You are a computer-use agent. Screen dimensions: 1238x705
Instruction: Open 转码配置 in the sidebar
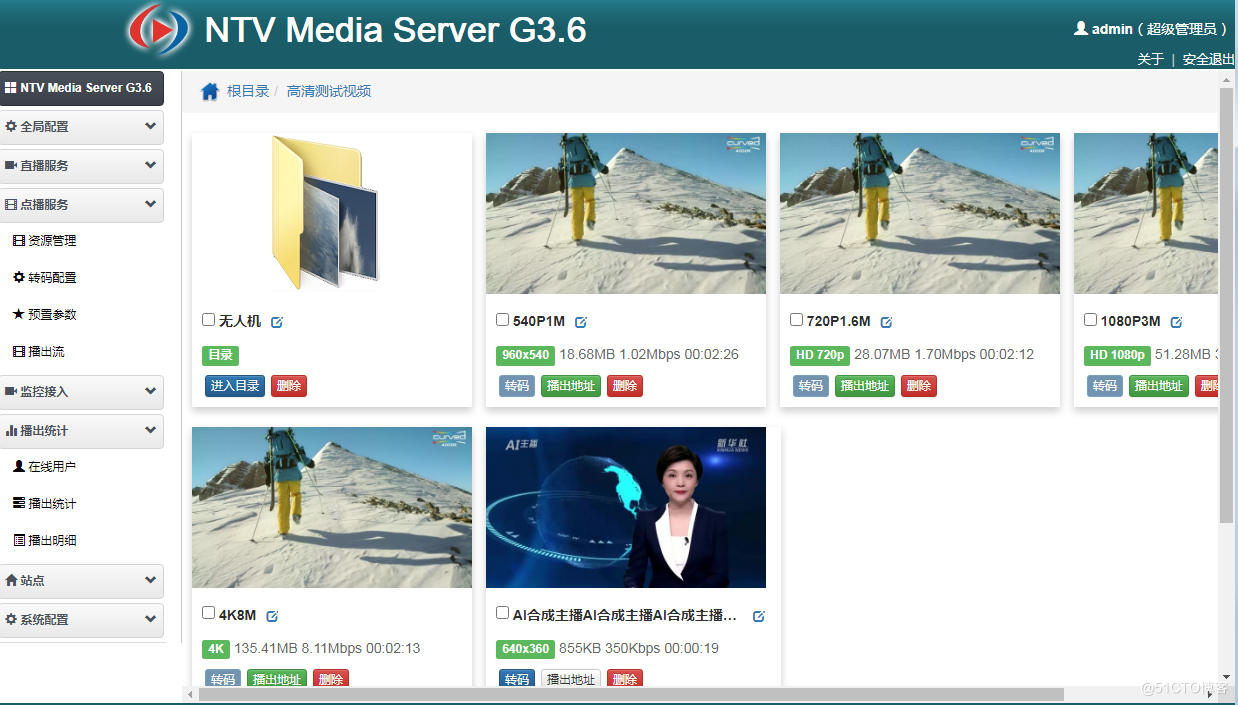click(52, 278)
